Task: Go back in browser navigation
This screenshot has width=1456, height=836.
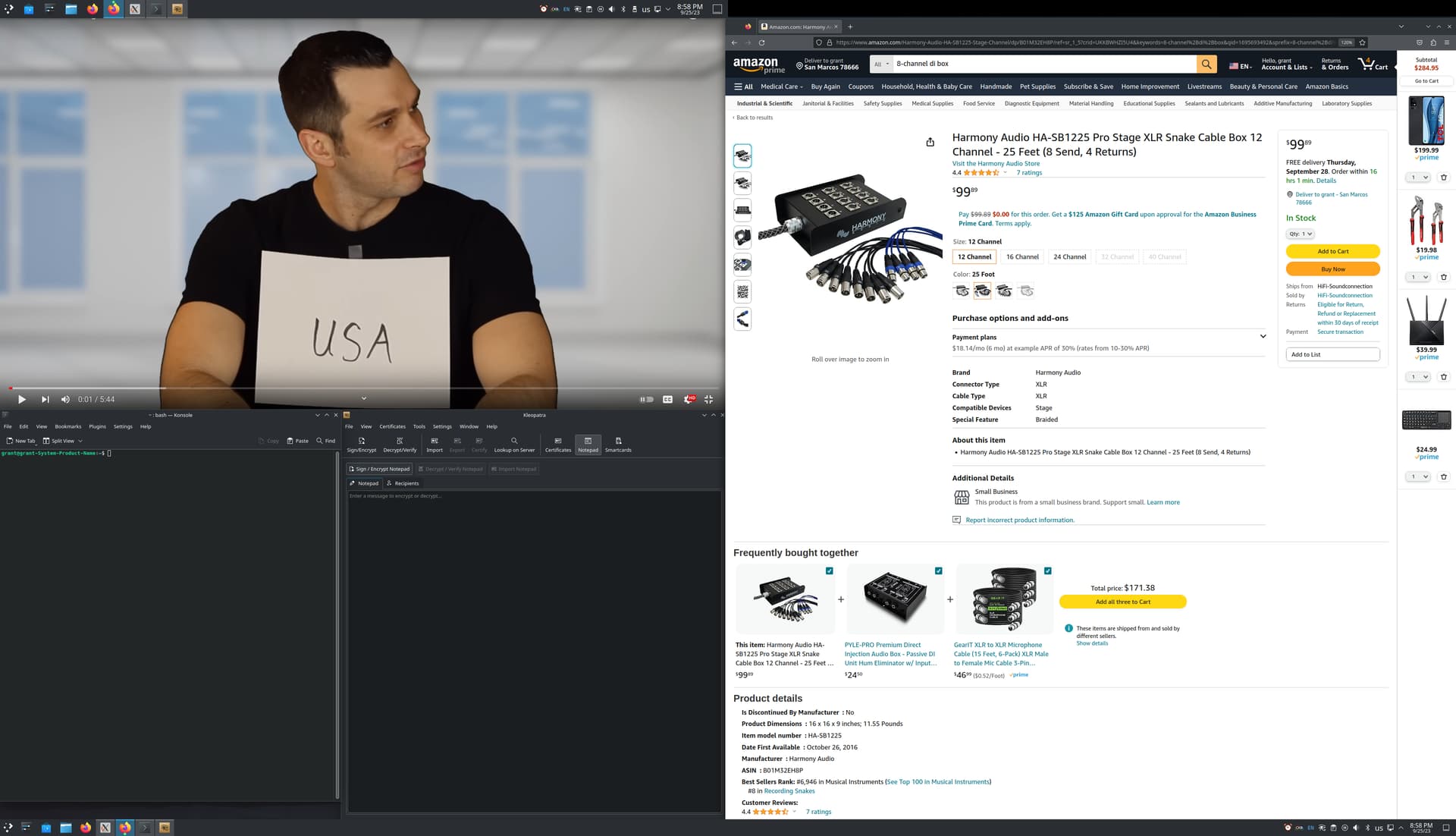Action: [734, 42]
